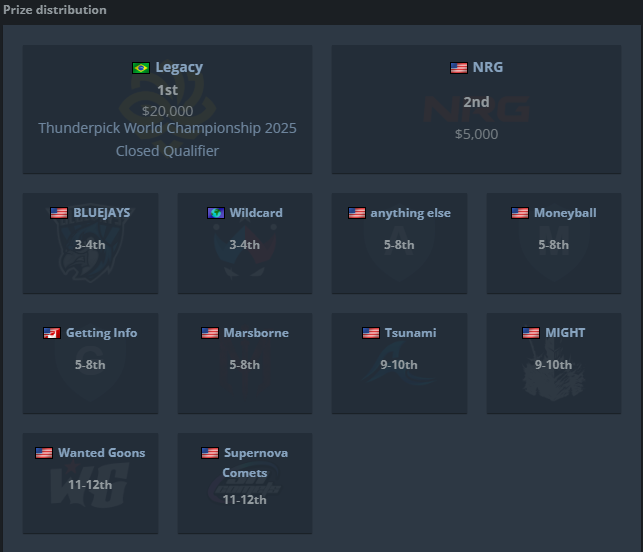This screenshot has height=552, width=643.
Task: Open the Wildcard team link
Action: (x=256, y=213)
